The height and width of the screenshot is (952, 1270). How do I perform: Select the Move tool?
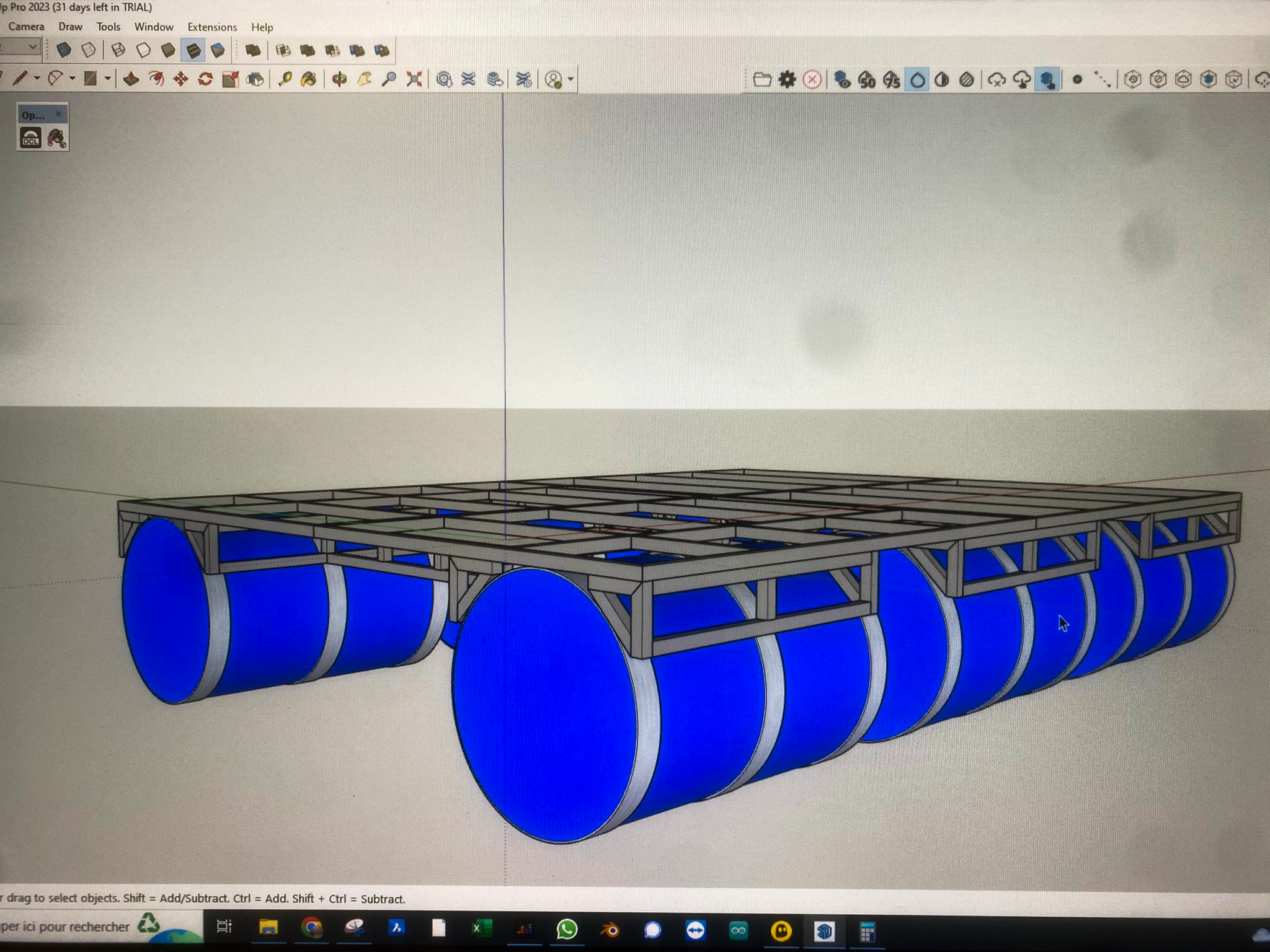180,79
